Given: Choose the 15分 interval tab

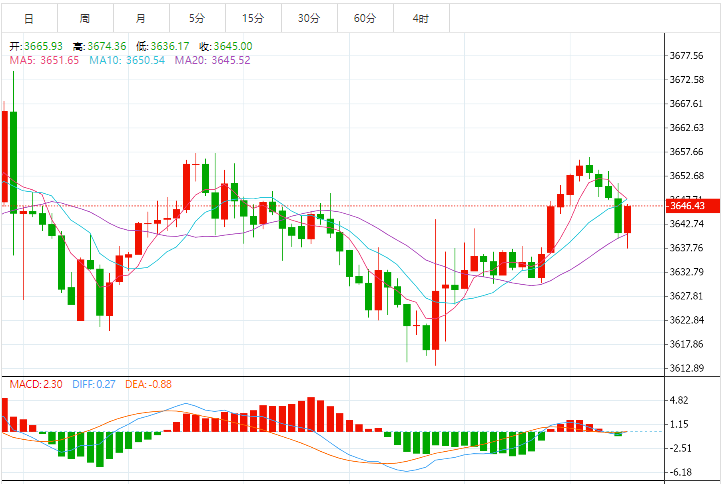Looking at the screenshot, I should 253,18.
